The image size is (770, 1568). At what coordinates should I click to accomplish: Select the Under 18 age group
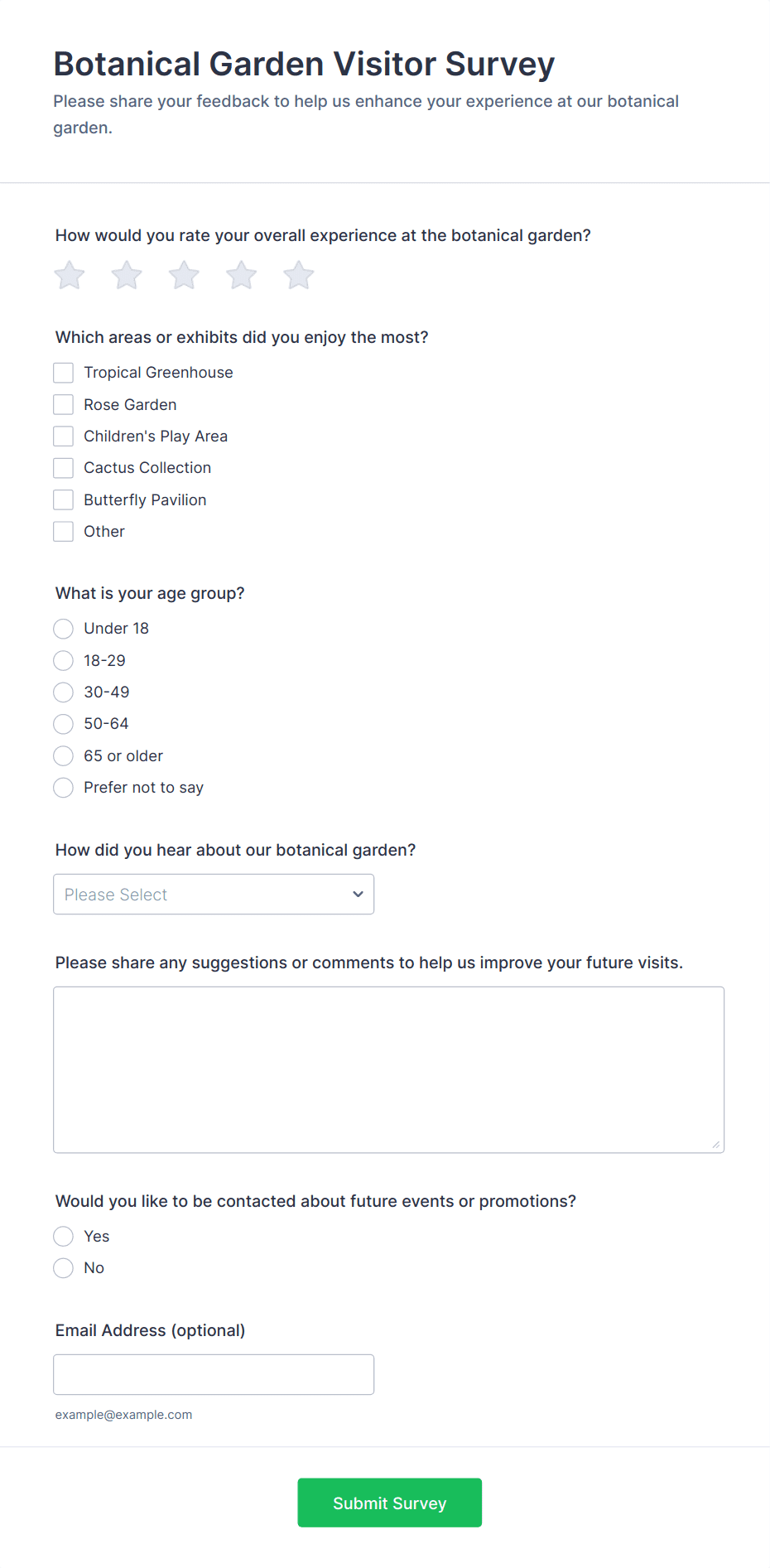[63, 629]
